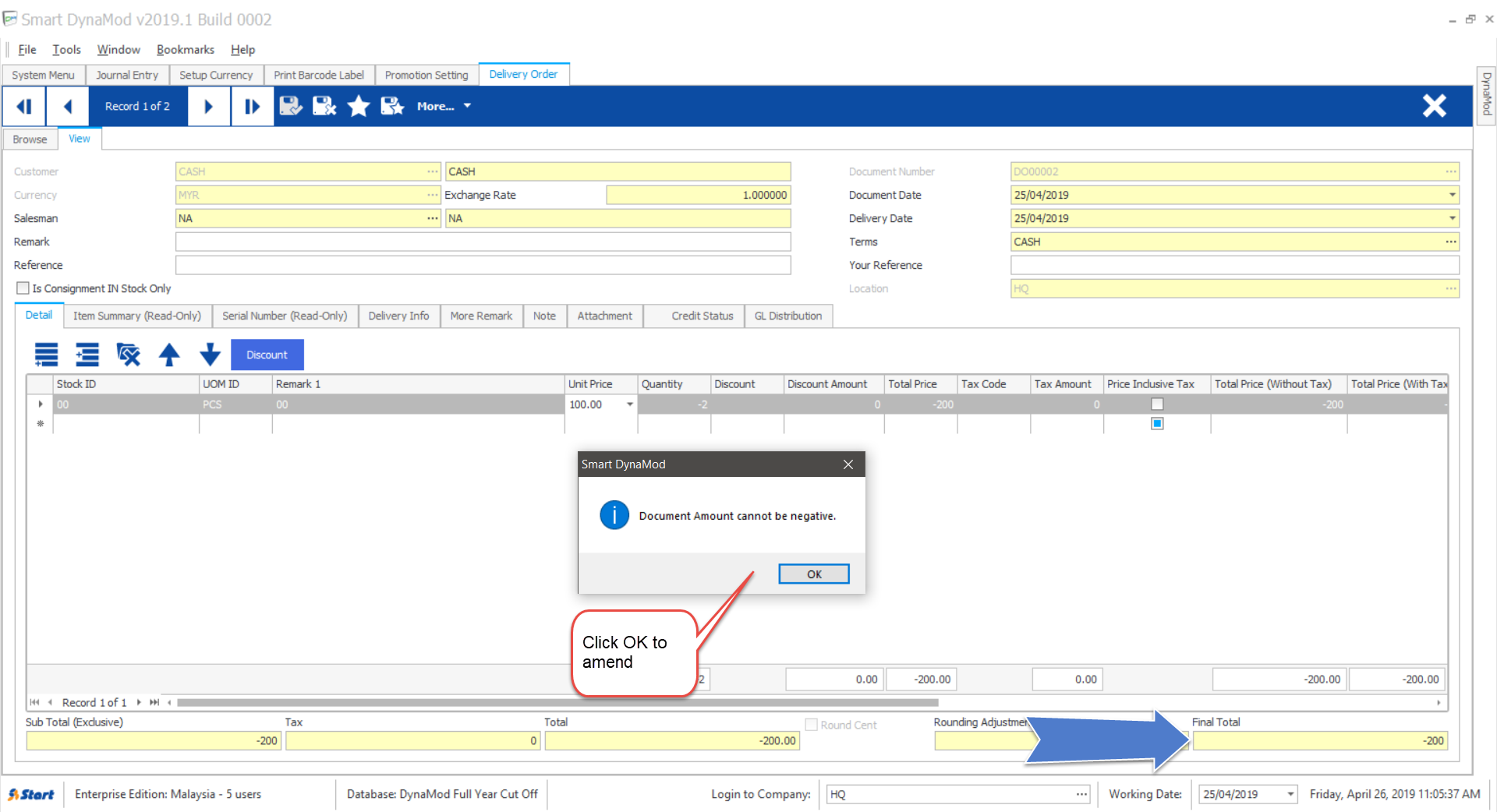Click the Tax Code column header
Screen dimensions: 1497x812
[x=994, y=384]
